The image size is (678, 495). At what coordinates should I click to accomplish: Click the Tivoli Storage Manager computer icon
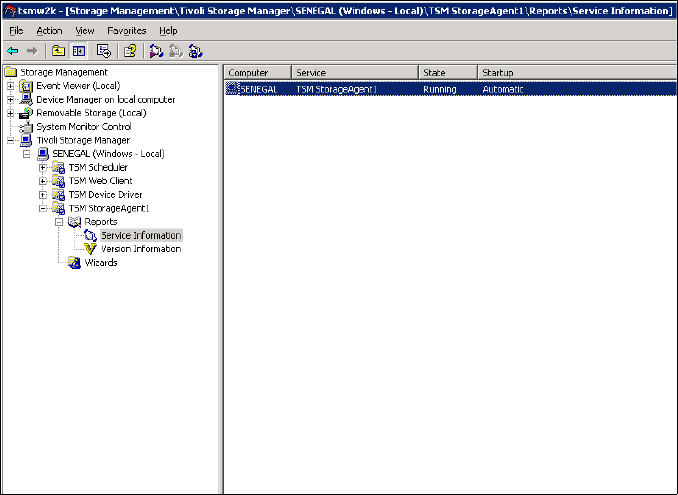(x=26, y=140)
